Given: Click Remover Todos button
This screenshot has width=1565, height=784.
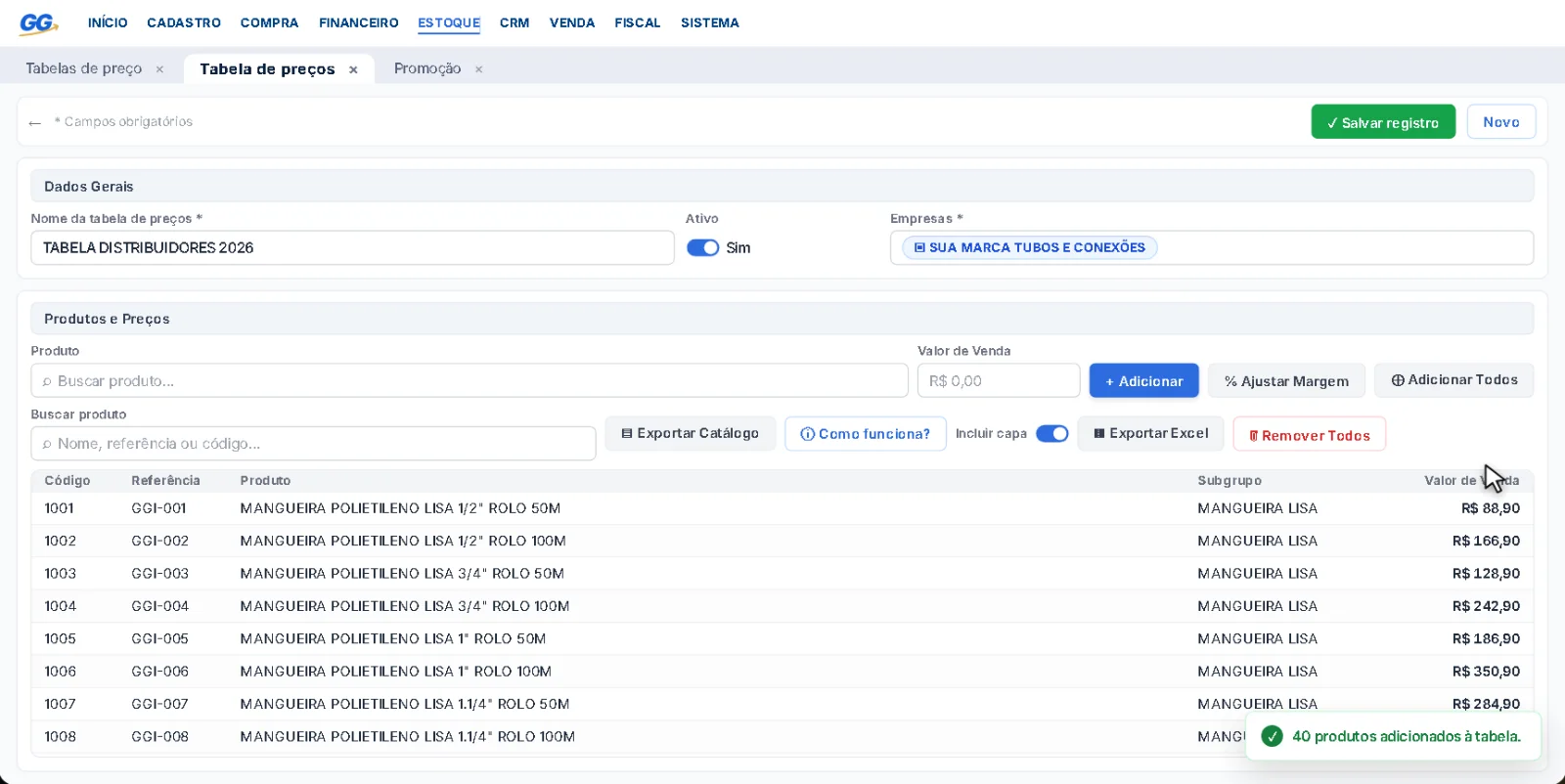Looking at the screenshot, I should (x=1310, y=435).
